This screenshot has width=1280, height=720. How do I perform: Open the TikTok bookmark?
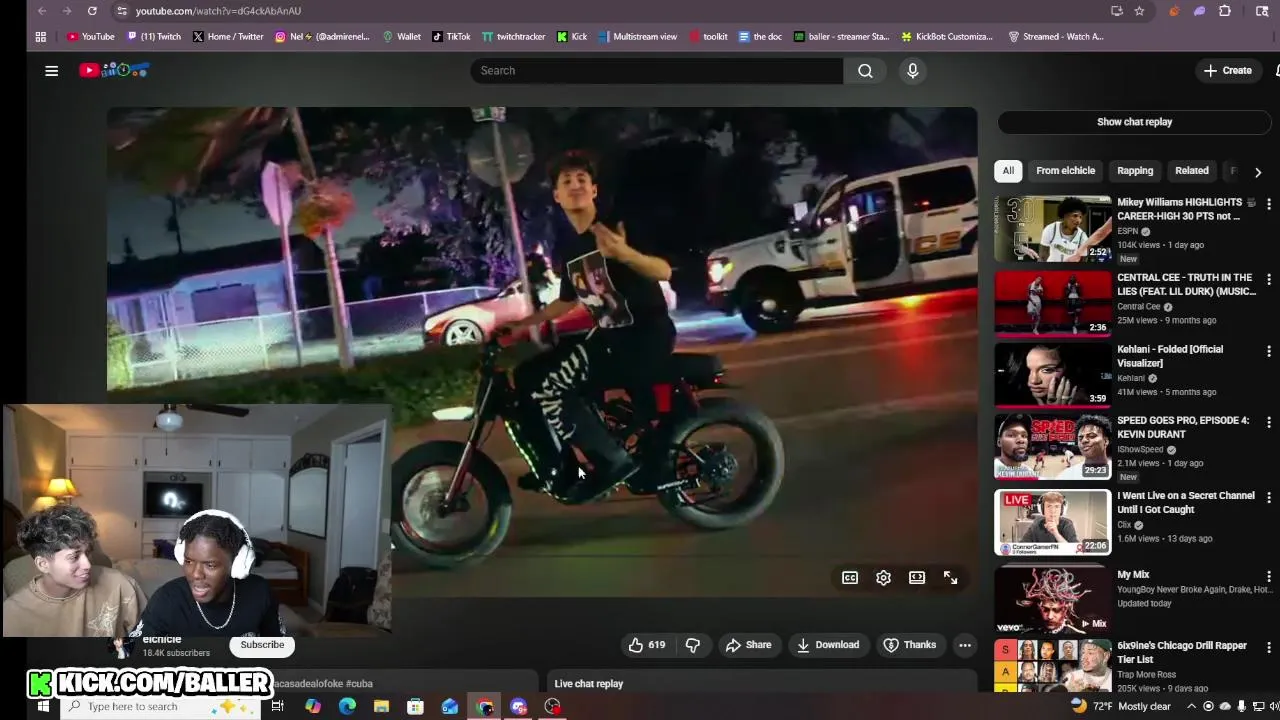coord(451,37)
